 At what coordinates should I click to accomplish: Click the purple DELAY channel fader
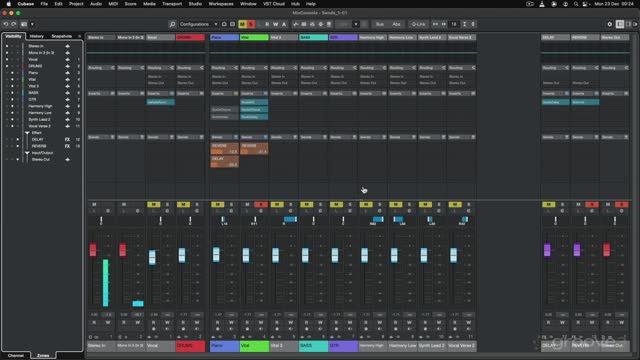(x=547, y=250)
